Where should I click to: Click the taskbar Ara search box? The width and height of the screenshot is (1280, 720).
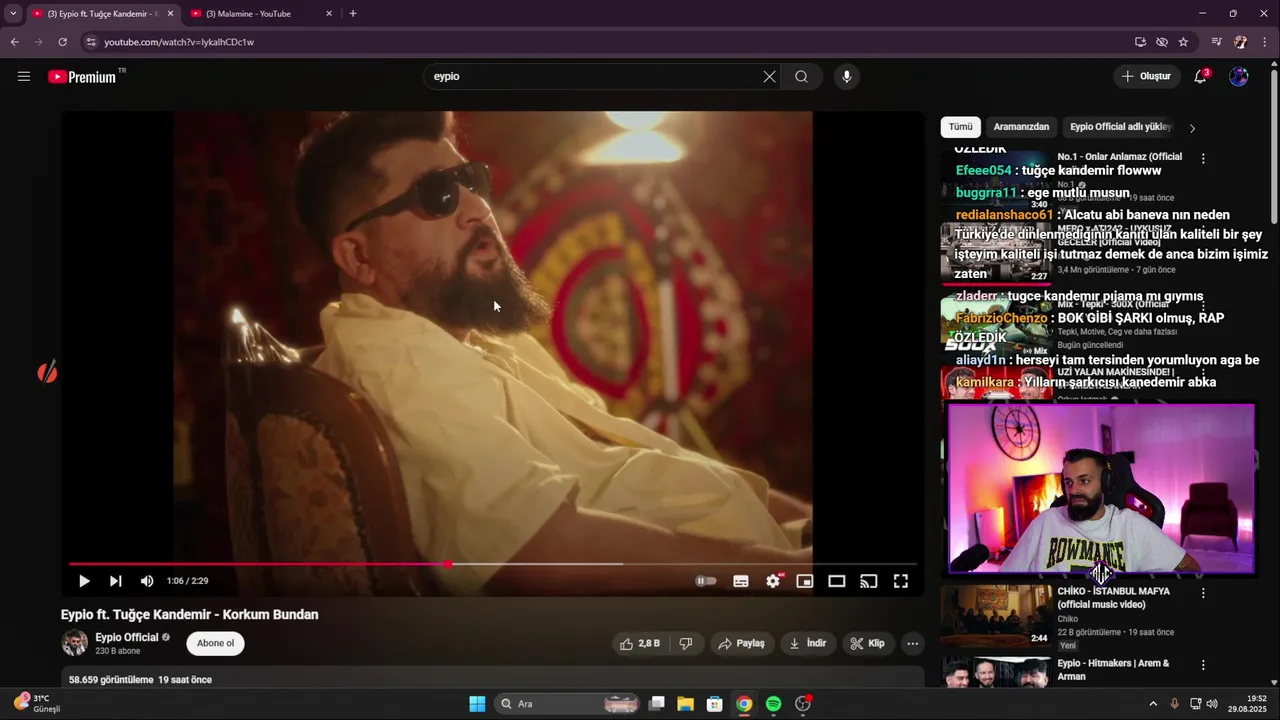coord(567,704)
